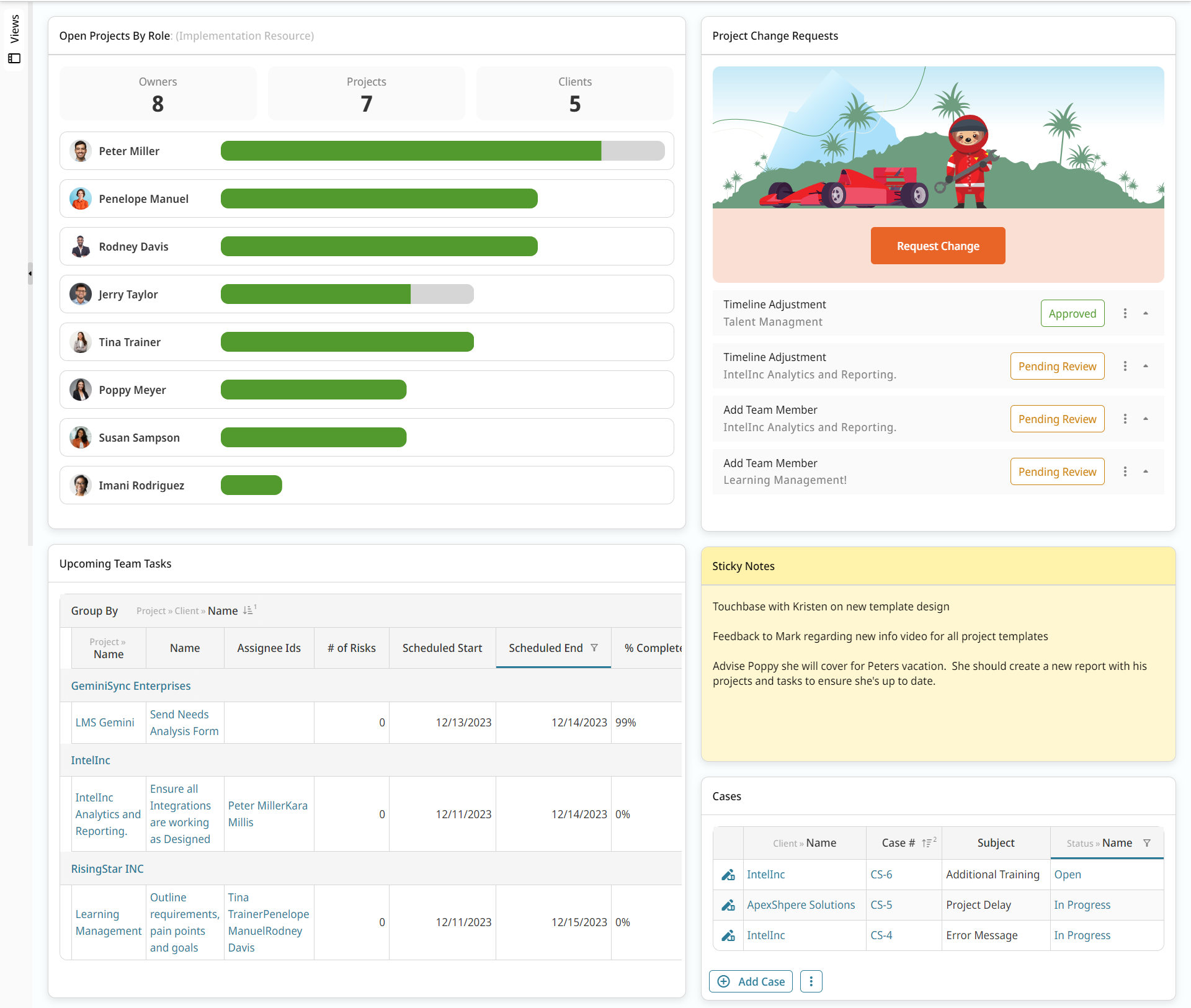This screenshot has height=1008, width=1191.
Task: Open case icon for CS-5 row
Action: click(728, 905)
